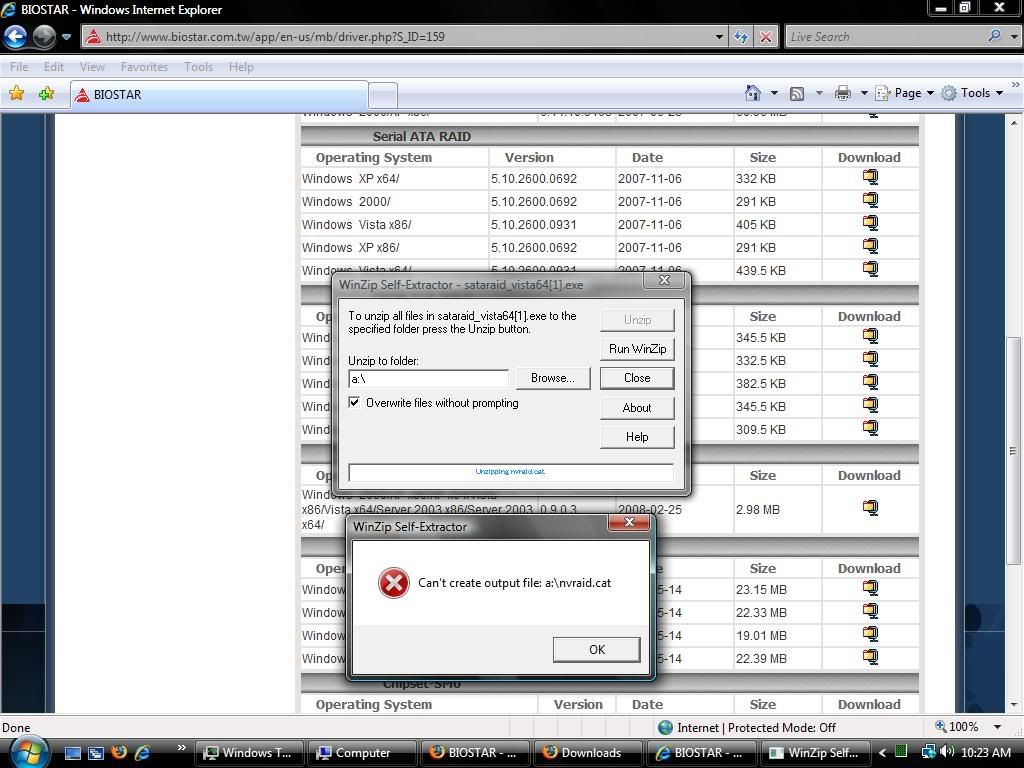Click OK on the can't create output file error
Viewport: 1024px width, 768px height.
[x=597, y=650]
